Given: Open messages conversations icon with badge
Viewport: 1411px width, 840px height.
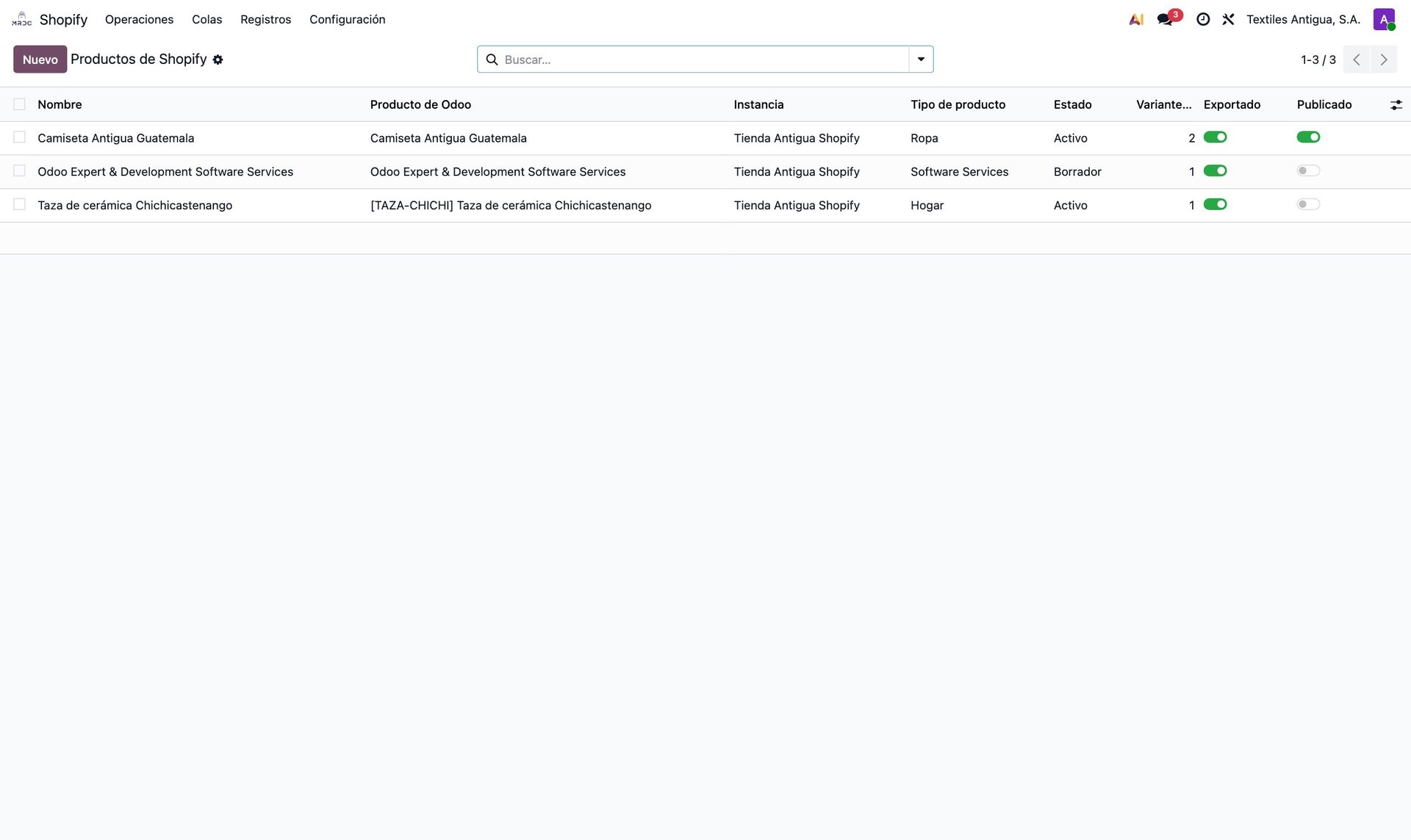Looking at the screenshot, I should pos(1169,18).
